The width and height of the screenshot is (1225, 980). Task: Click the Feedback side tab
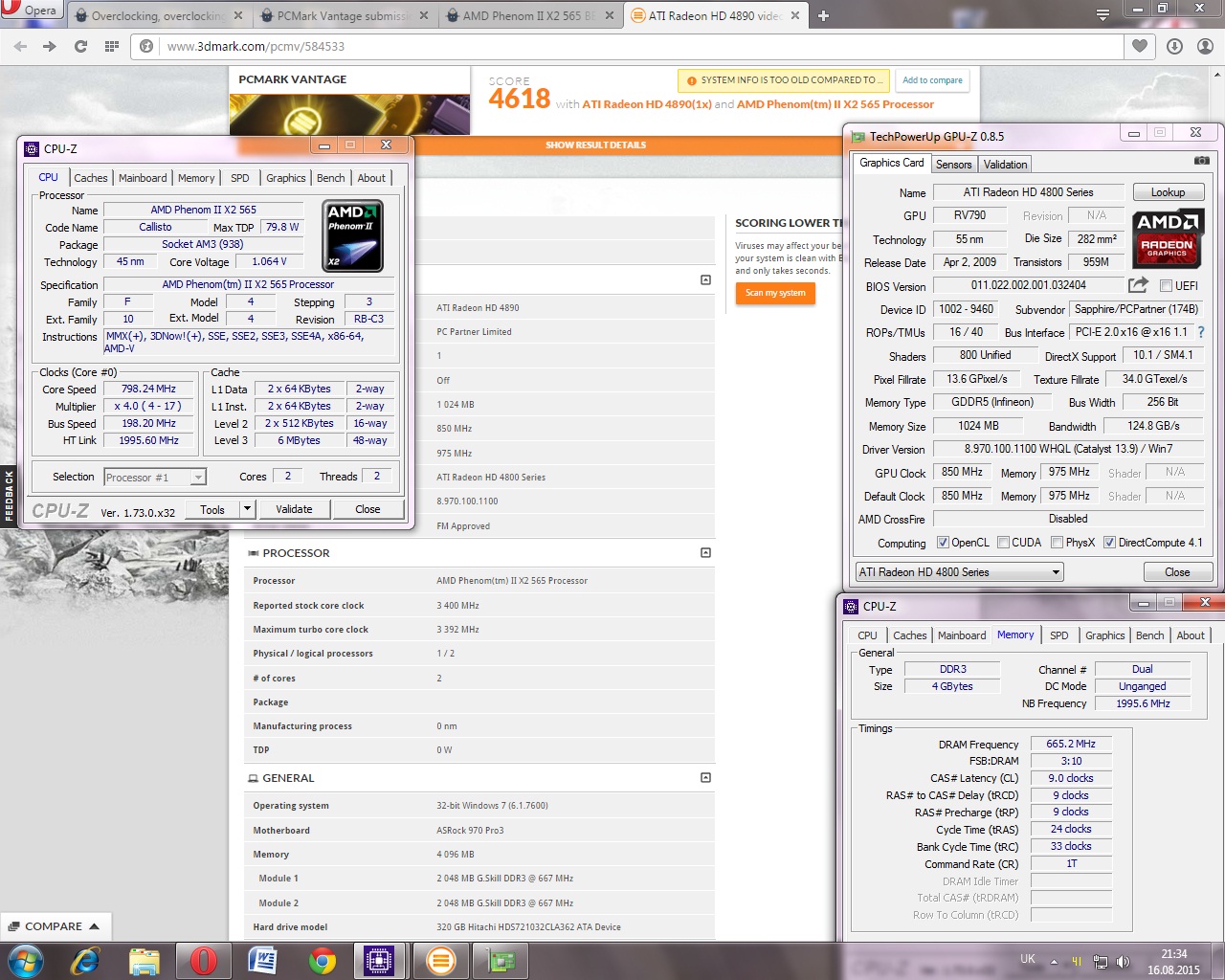pos(9,495)
